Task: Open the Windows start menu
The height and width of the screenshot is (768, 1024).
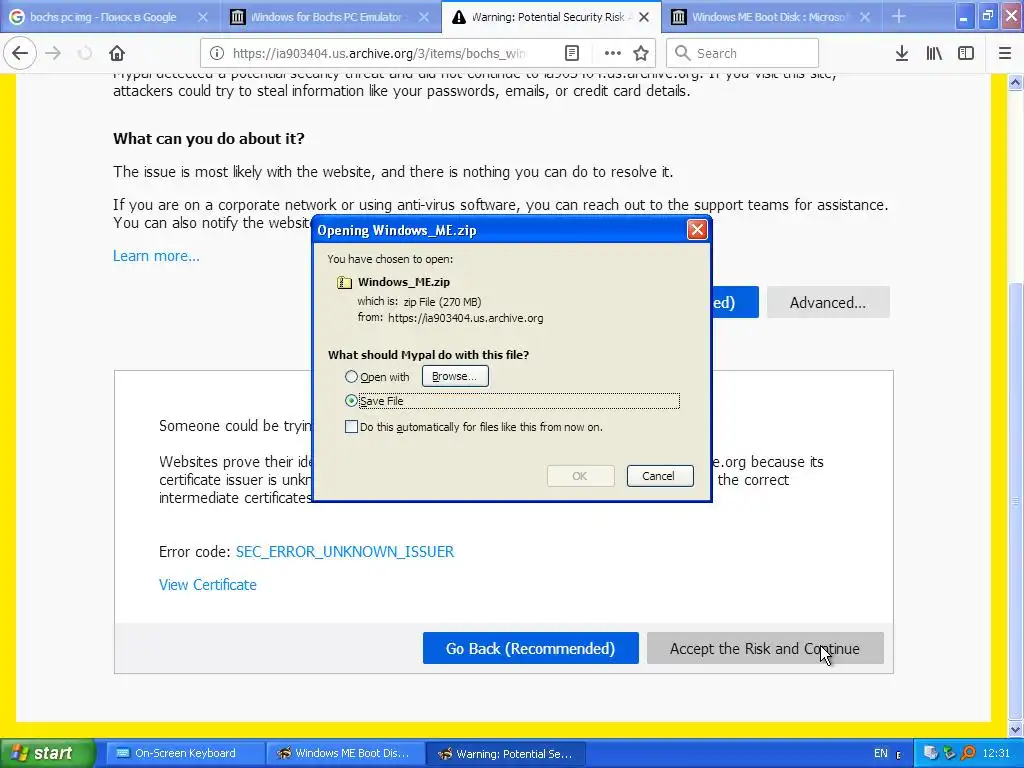Action: [x=47, y=753]
